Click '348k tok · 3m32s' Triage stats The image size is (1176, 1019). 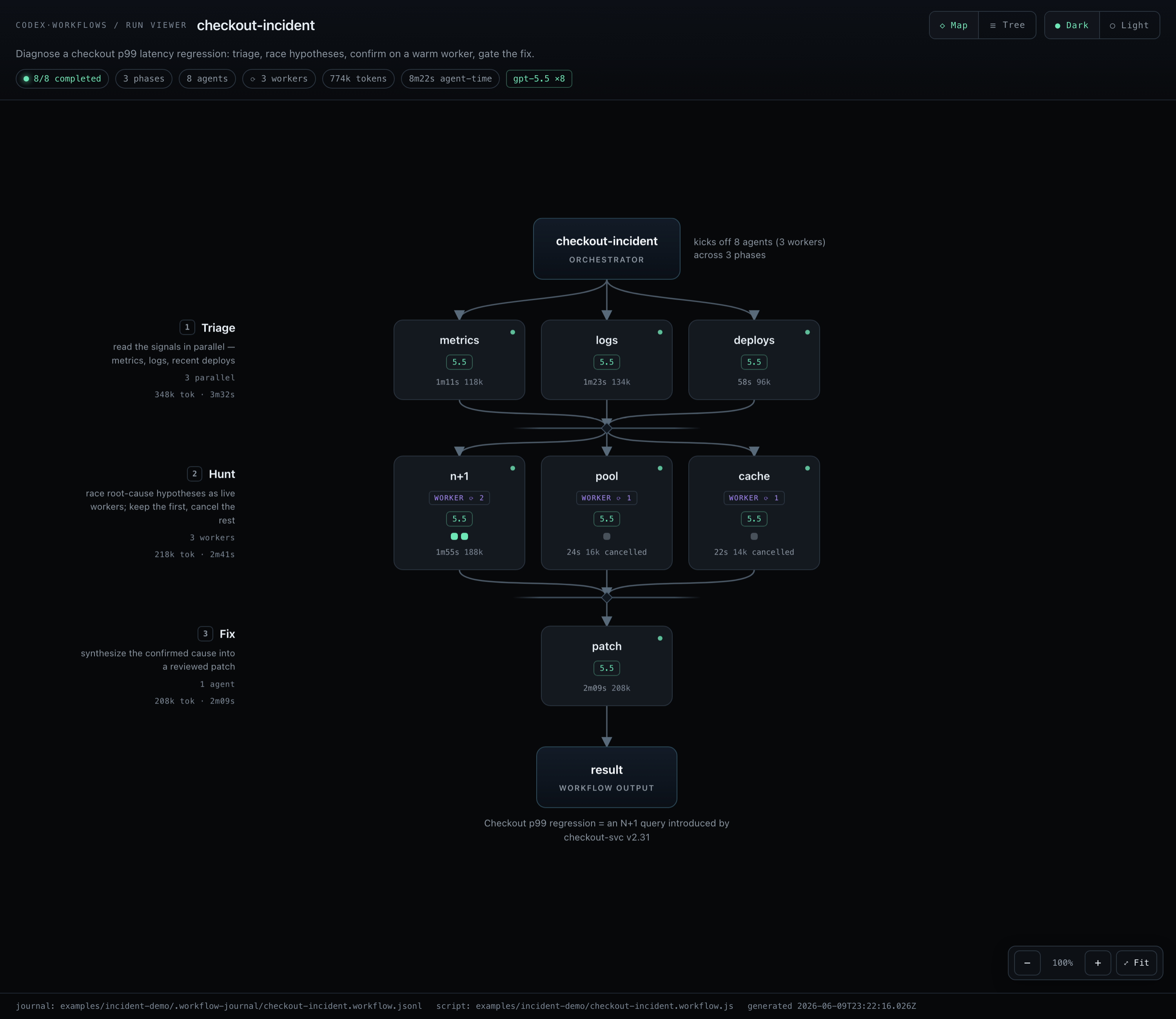tap(194, 394)
